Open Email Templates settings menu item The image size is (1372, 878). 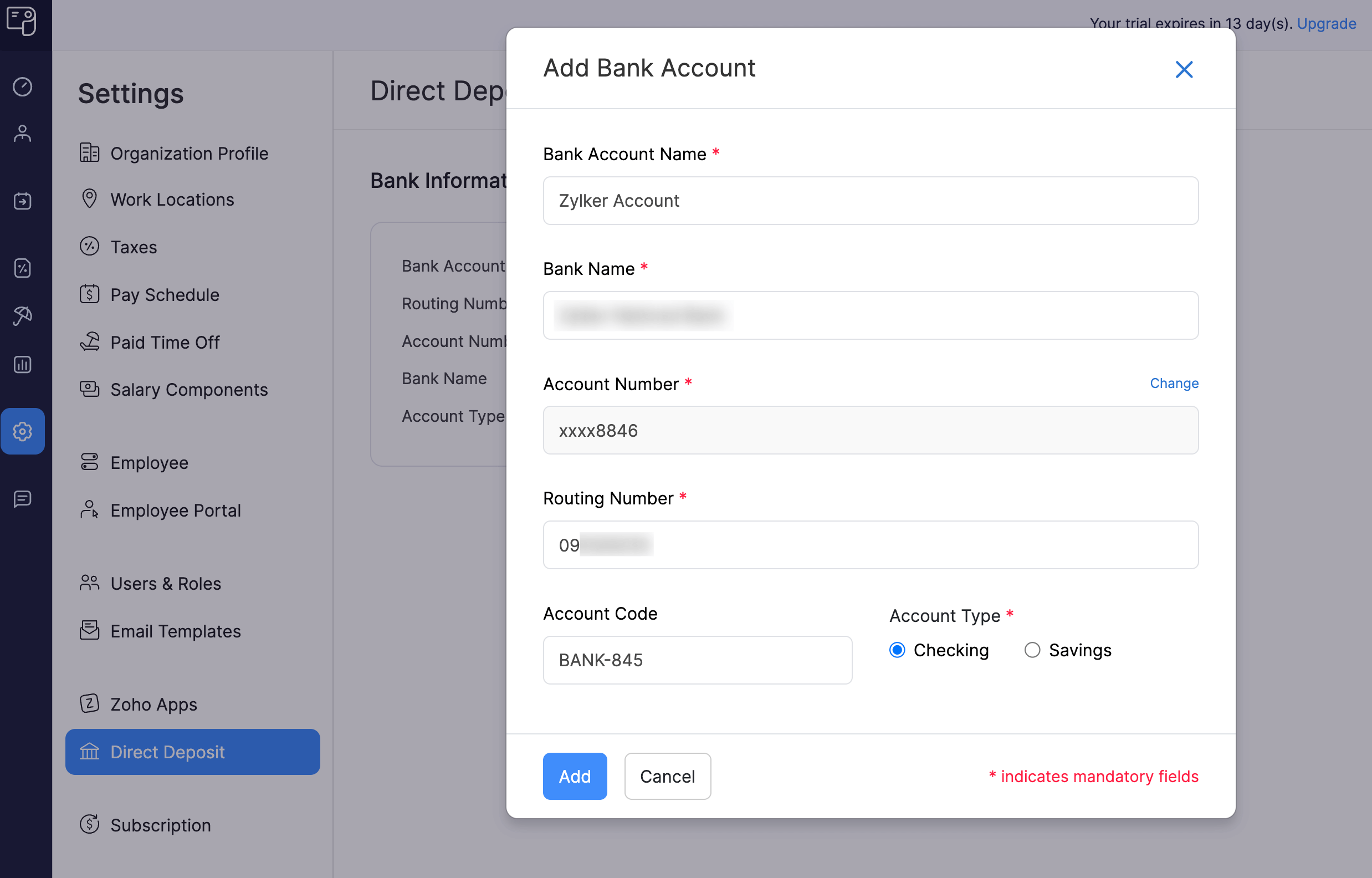pos(175,630)
